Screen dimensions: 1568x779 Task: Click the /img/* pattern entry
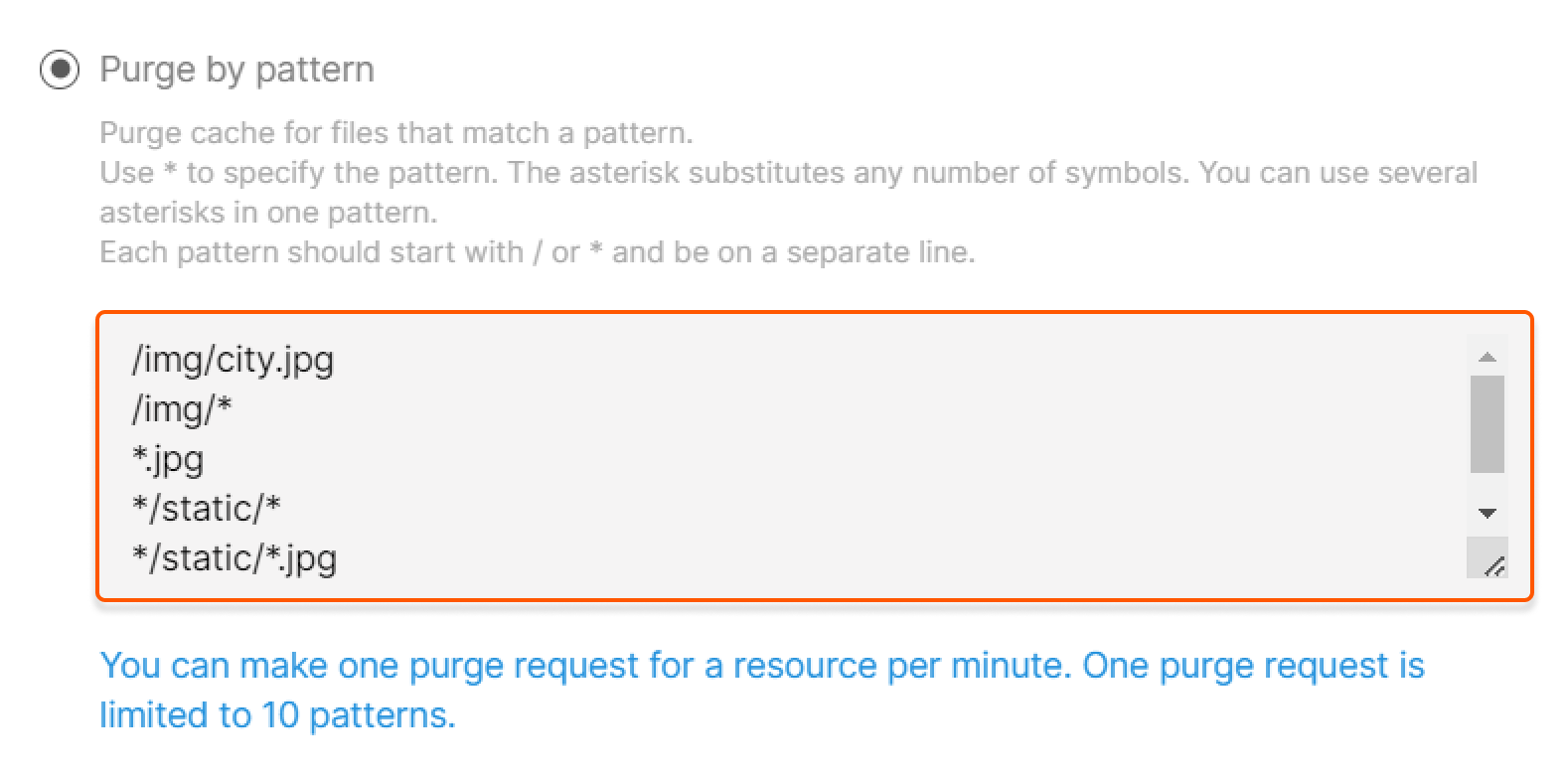[182, 409]
